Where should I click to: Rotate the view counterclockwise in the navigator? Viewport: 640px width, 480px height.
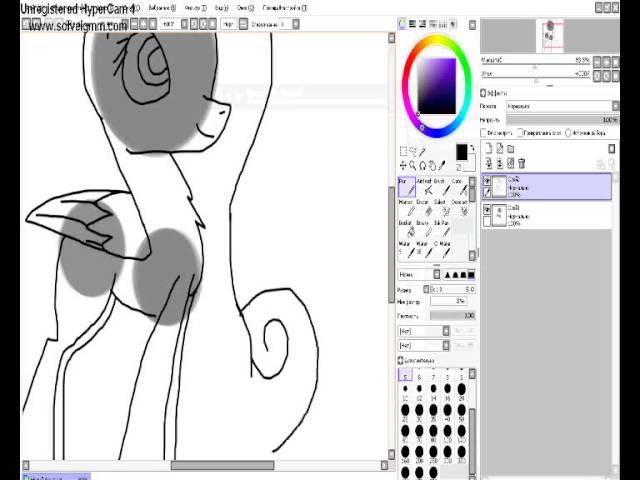(597, 76)
